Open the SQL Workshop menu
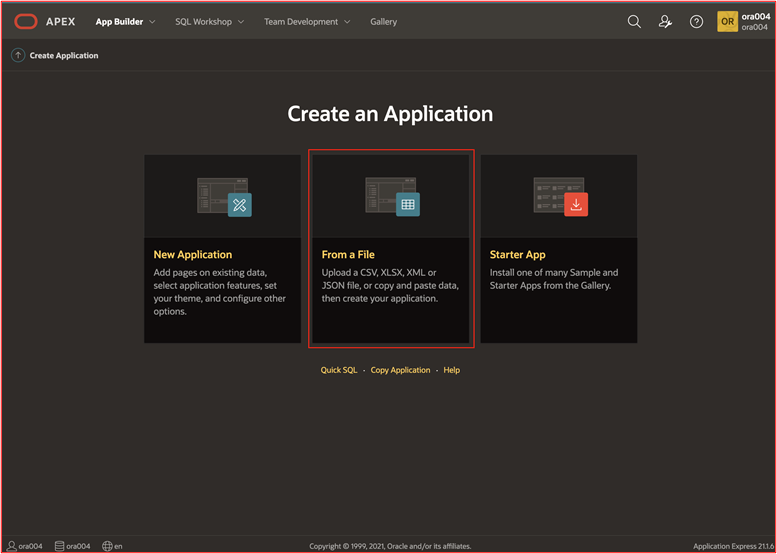Image resolution: width=777 pixels, height=554 pixels. pos(203,22)
